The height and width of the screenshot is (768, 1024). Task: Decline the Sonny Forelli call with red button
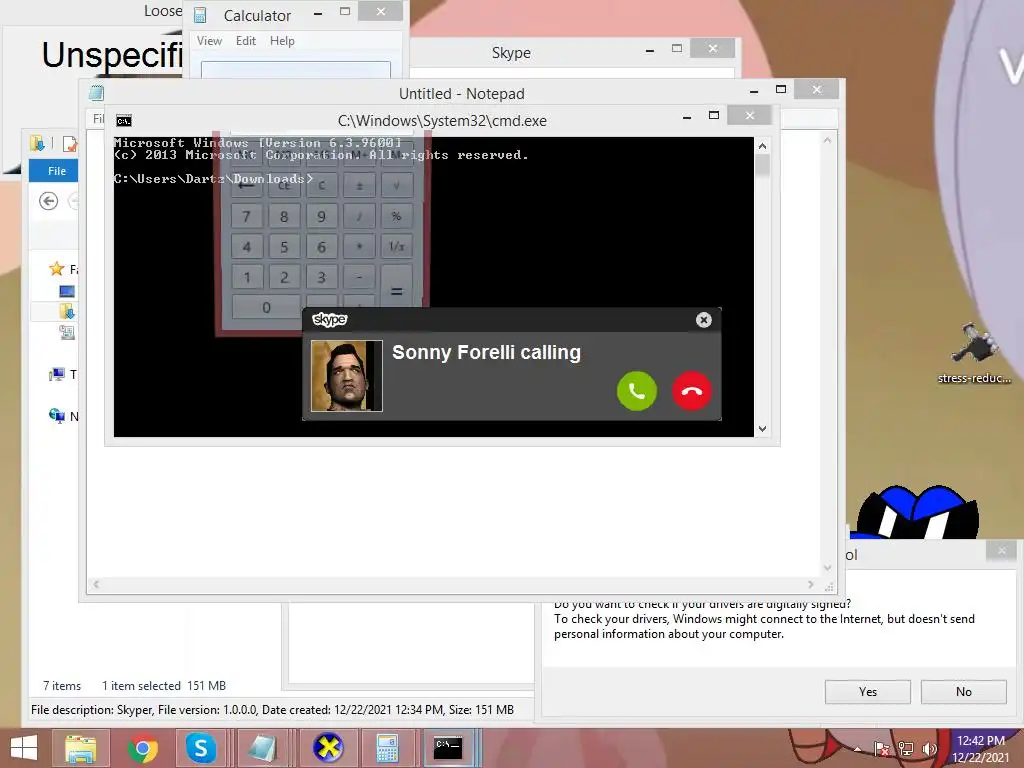coord(692,391)
